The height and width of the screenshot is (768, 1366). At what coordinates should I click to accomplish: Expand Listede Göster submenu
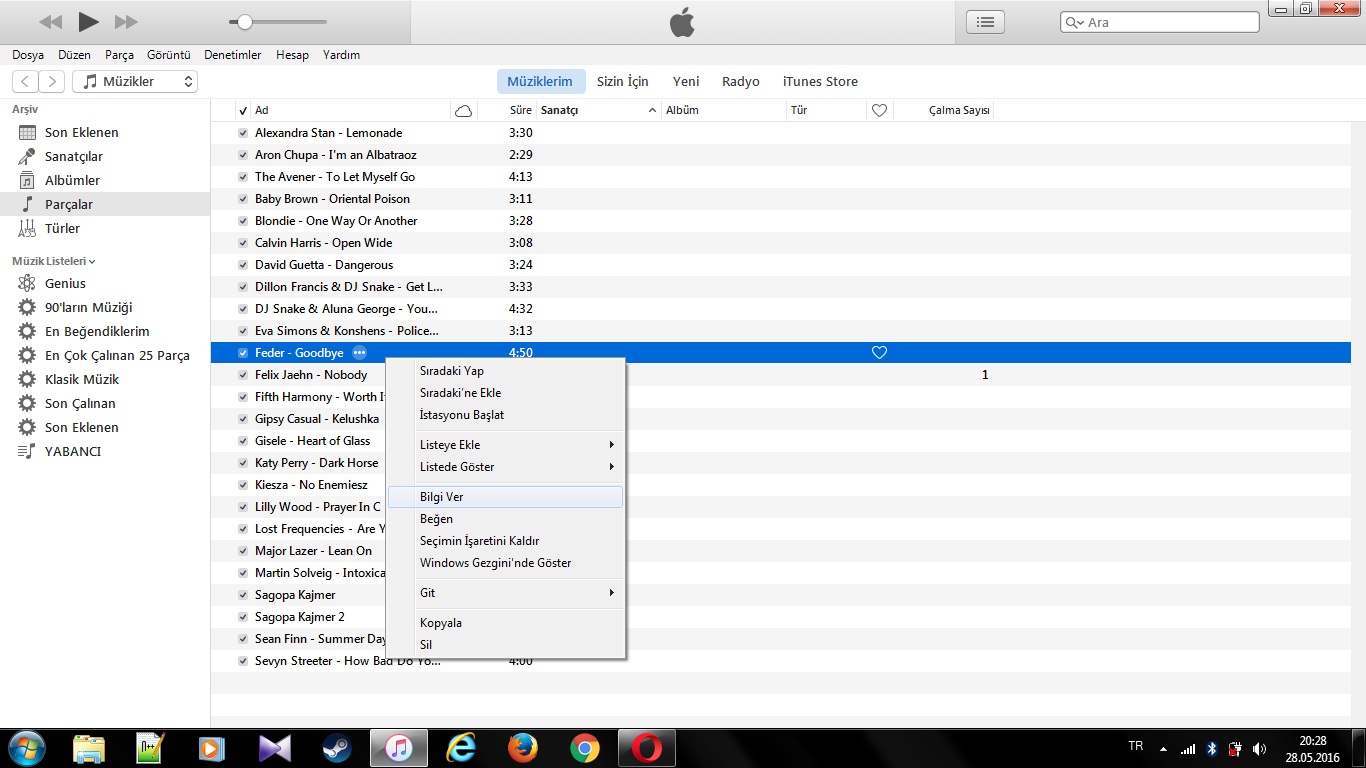pyautogui.click(x=506, y=466)
